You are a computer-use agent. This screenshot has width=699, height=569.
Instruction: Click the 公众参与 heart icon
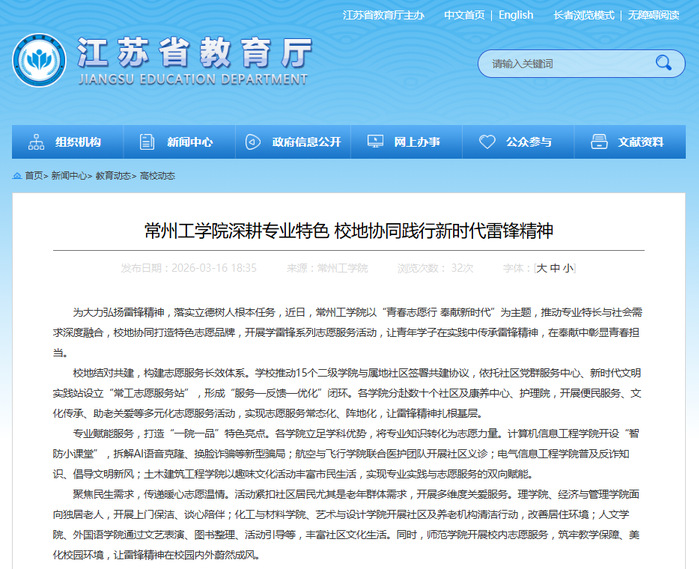point(486,142)
